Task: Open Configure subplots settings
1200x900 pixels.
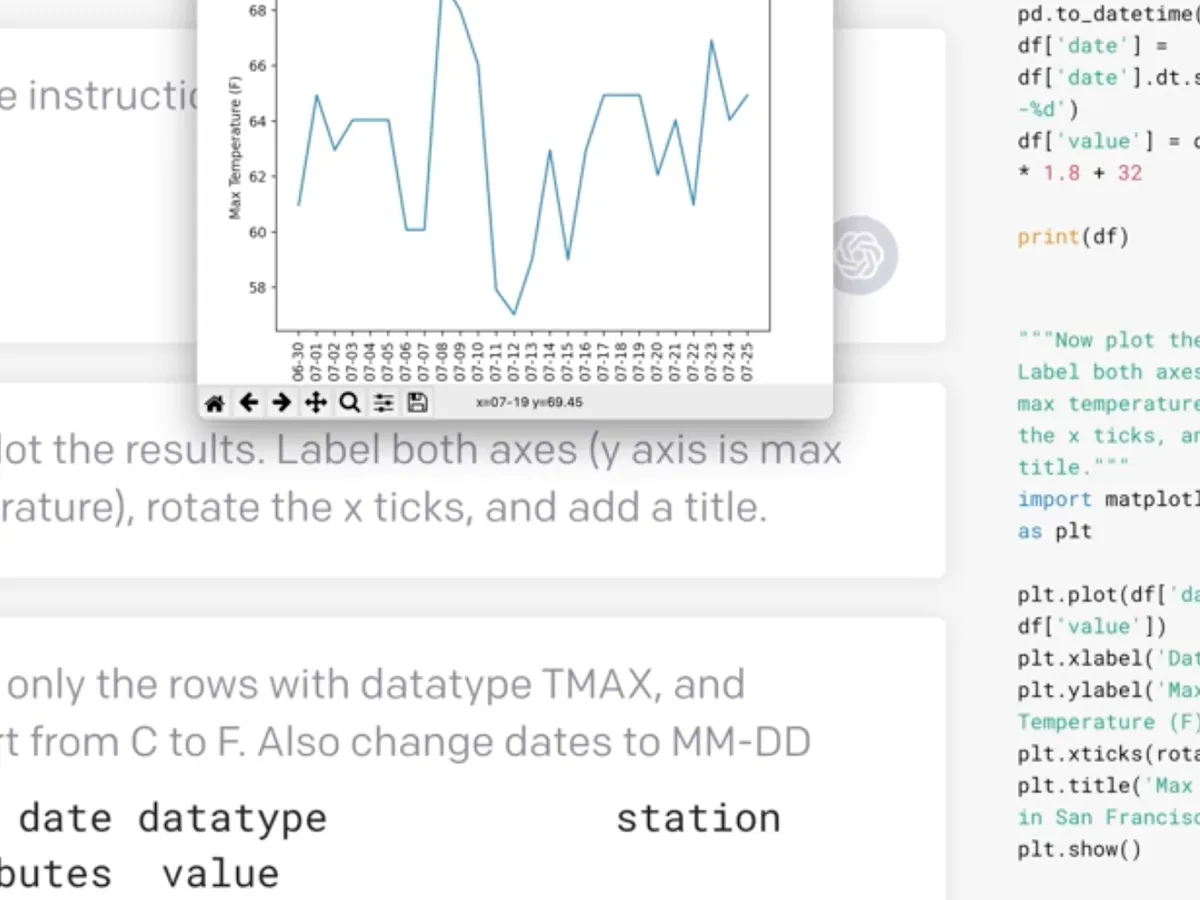Action: 384,403
